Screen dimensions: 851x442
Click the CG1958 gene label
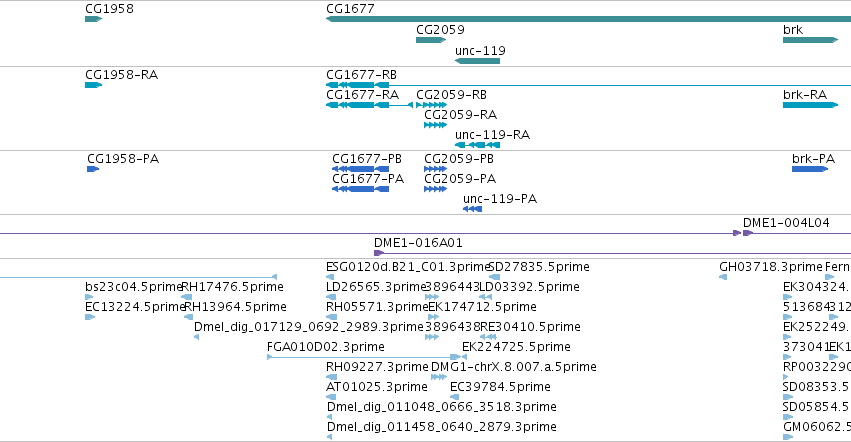click(x=109, y=9)
